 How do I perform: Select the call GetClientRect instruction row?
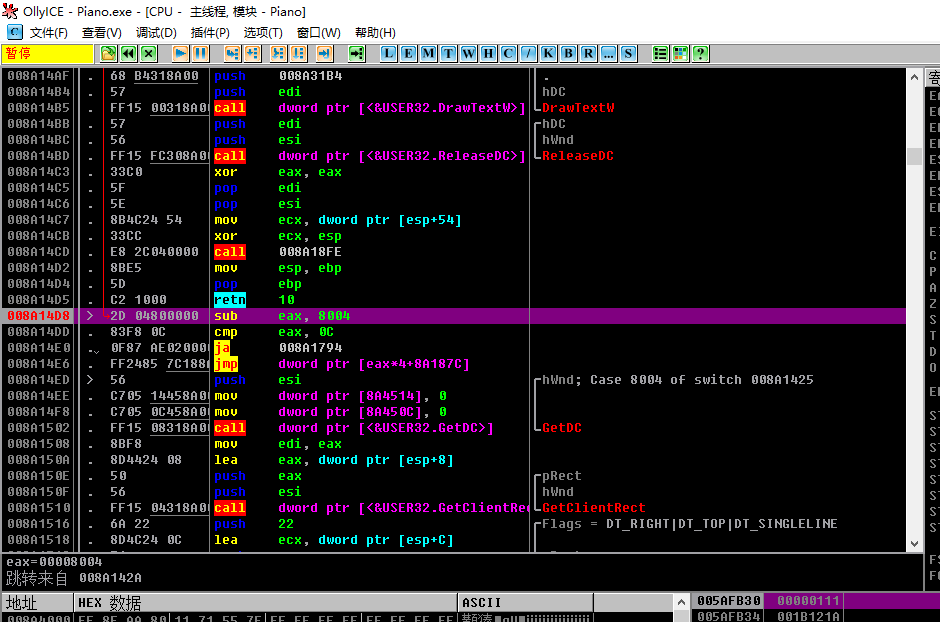point(454,508)
